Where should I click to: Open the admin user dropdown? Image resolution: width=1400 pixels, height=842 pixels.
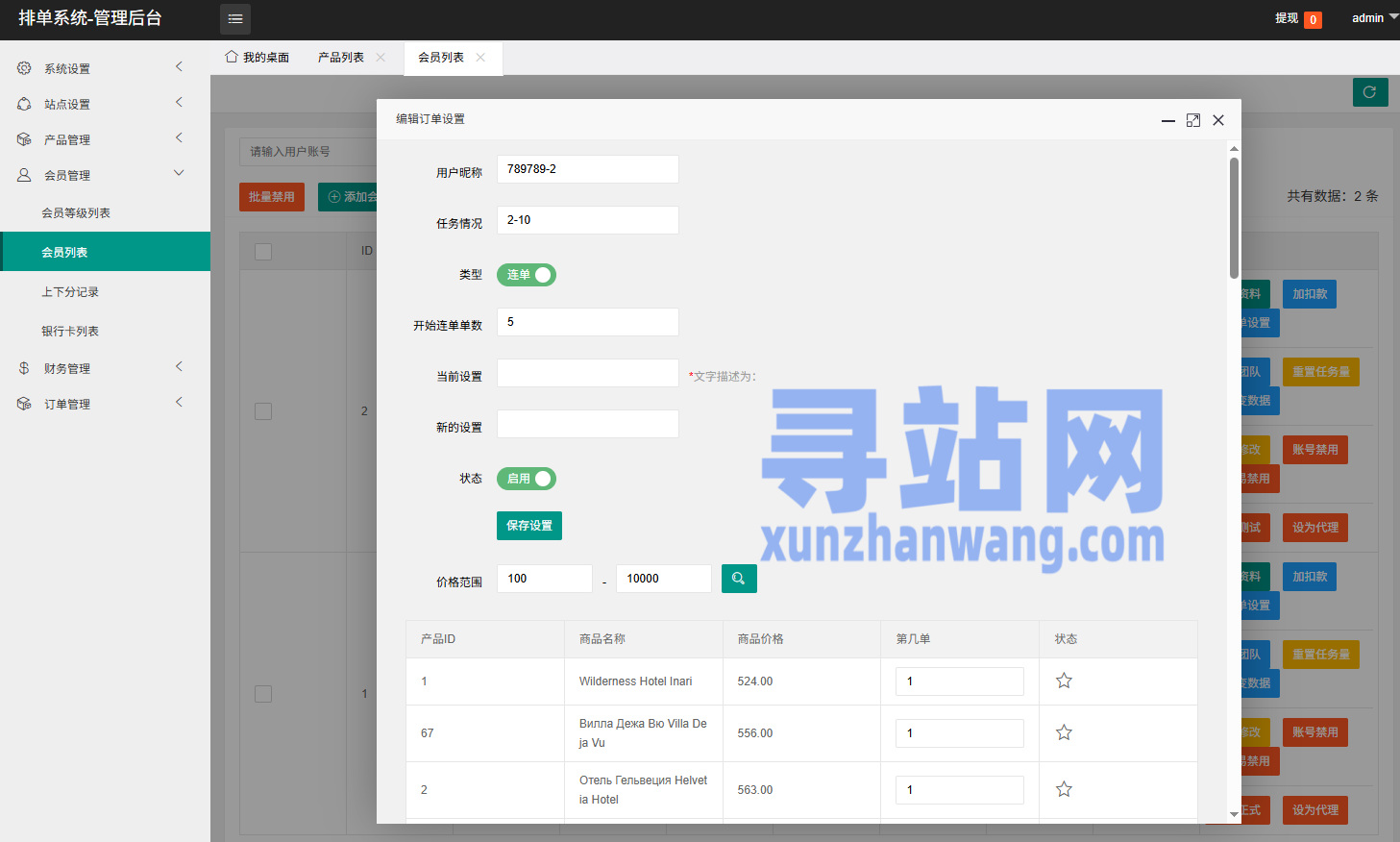[x=1374, y=18]
